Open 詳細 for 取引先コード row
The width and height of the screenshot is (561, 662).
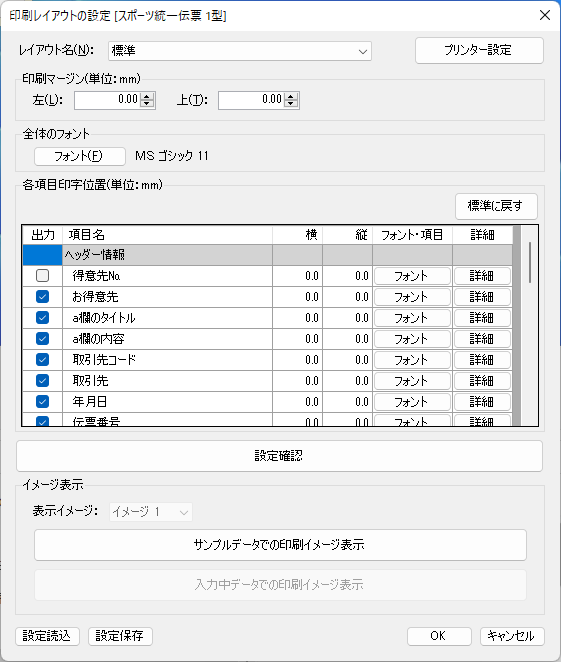click(482, 360)
